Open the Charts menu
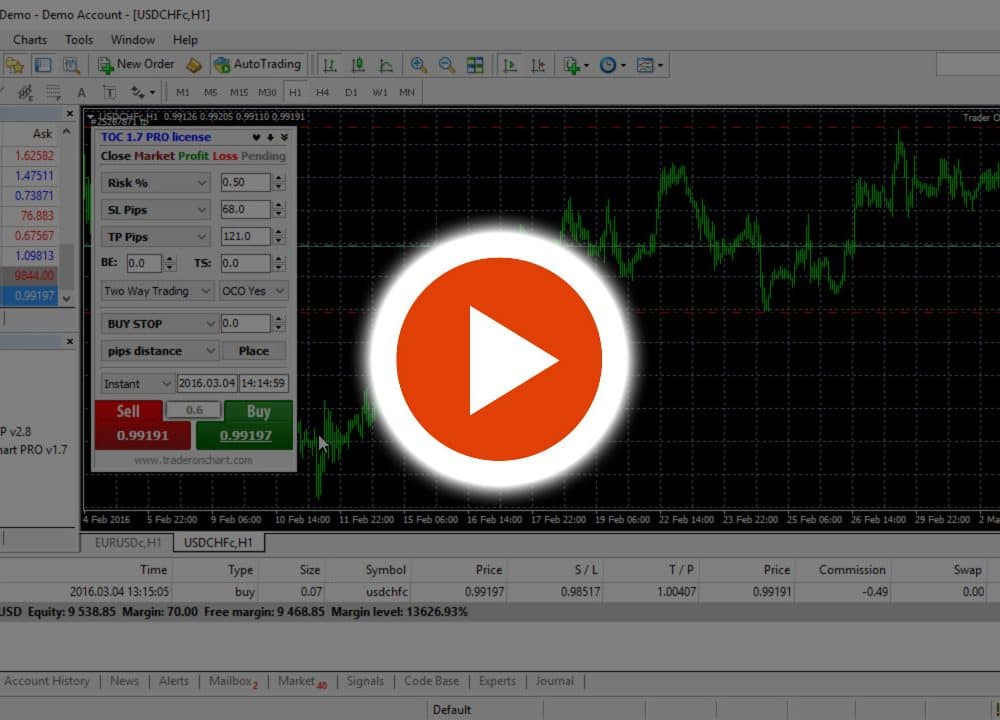Screen dimensions: 1000x720 click(x=30, y=40)
